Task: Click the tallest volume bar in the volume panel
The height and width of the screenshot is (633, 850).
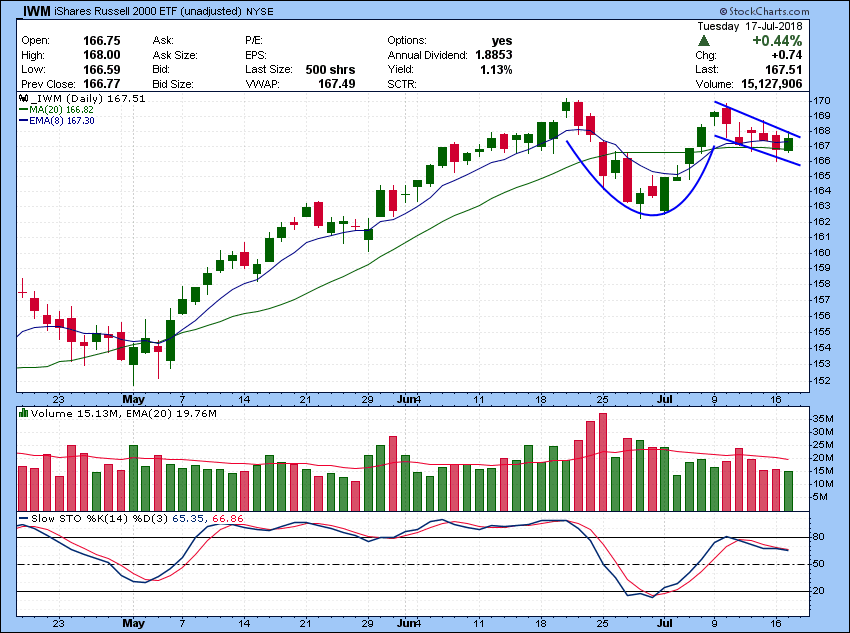Action: click(x=603, y=462)
